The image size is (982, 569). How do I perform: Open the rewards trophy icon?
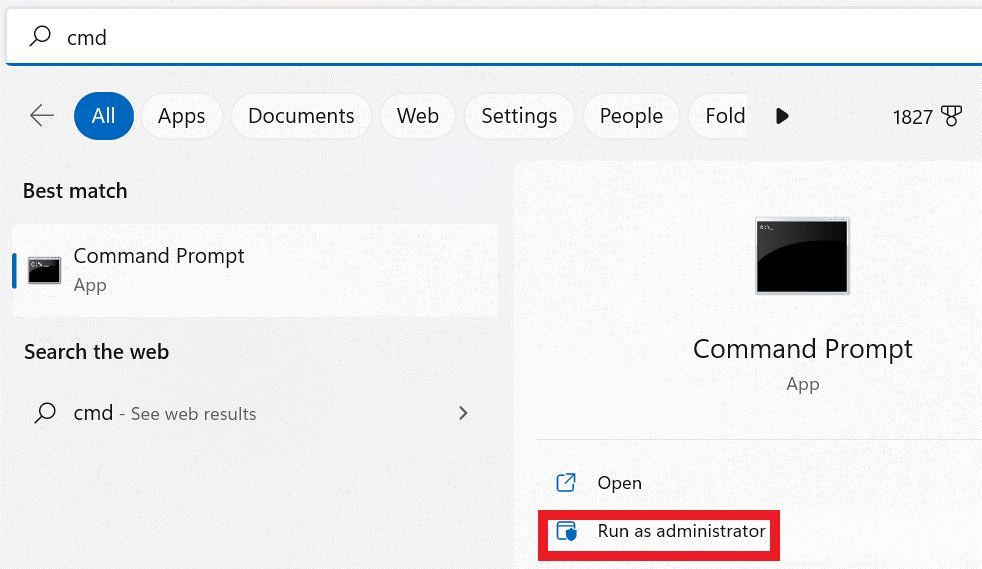(951, 116)
